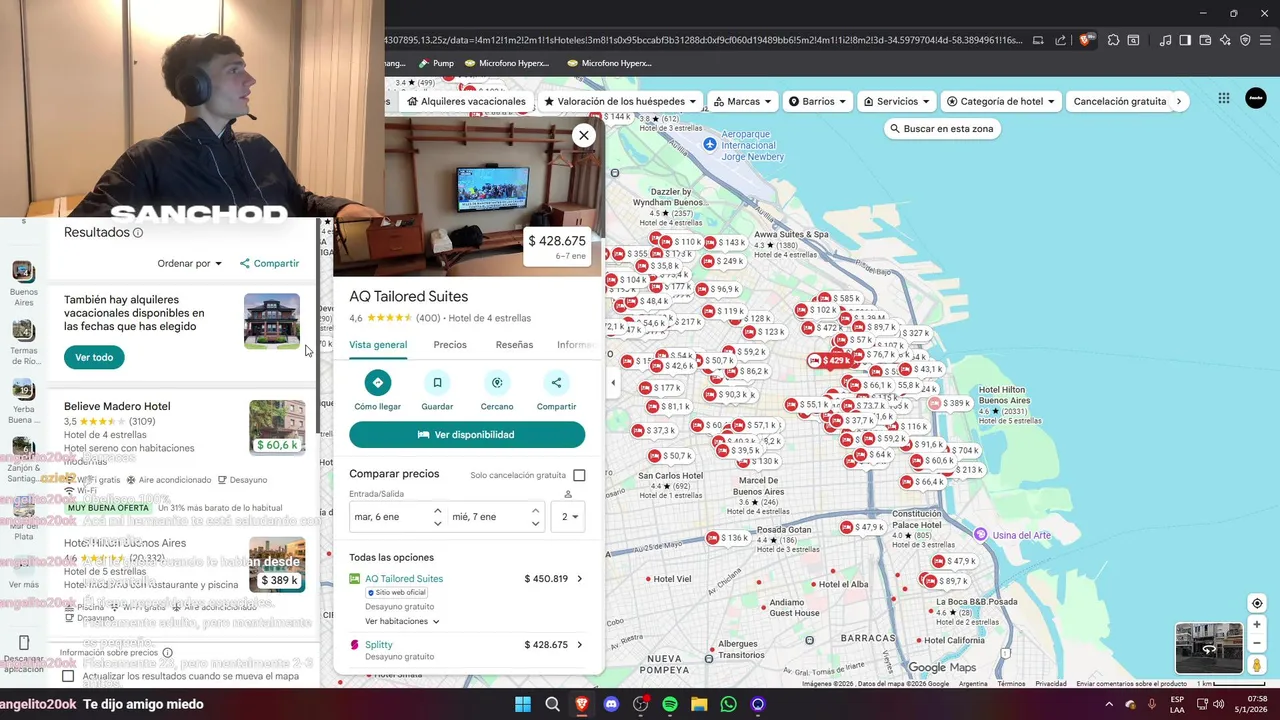1280x720 pixels.
Task: Click the Ver todo button
Action: click(94, 357)
